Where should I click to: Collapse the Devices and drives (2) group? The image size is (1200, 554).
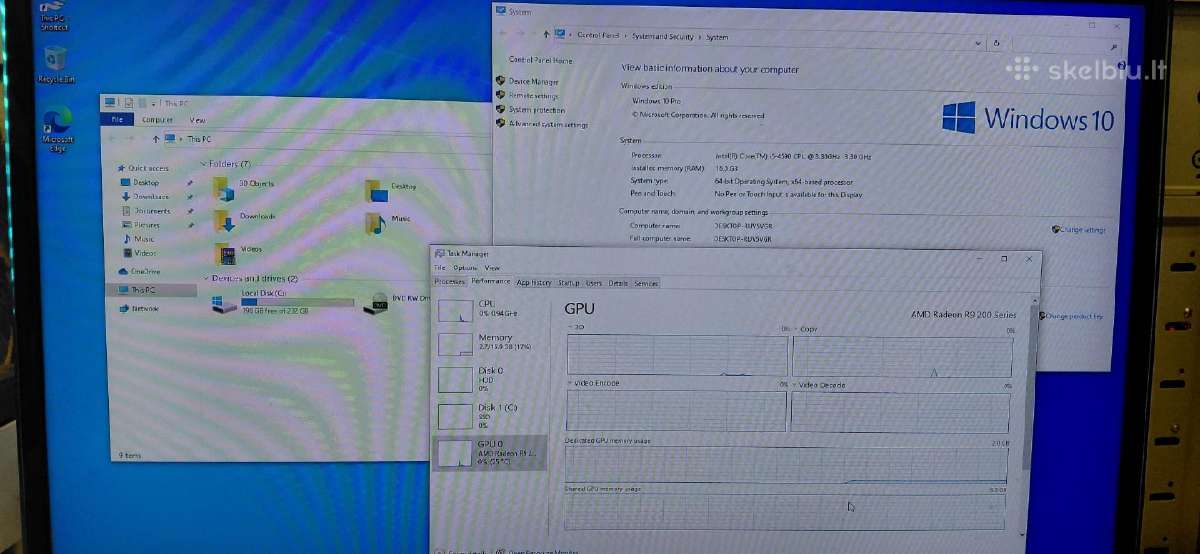point(207,279)
